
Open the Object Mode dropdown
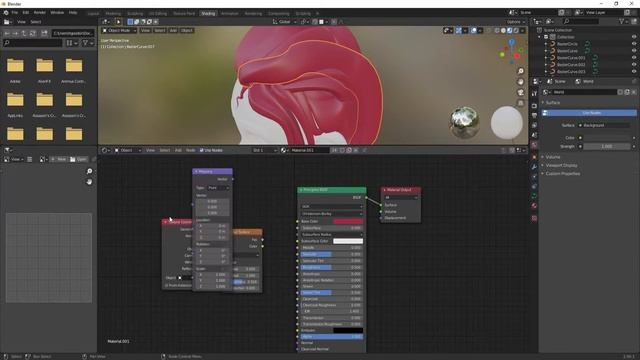119,31
